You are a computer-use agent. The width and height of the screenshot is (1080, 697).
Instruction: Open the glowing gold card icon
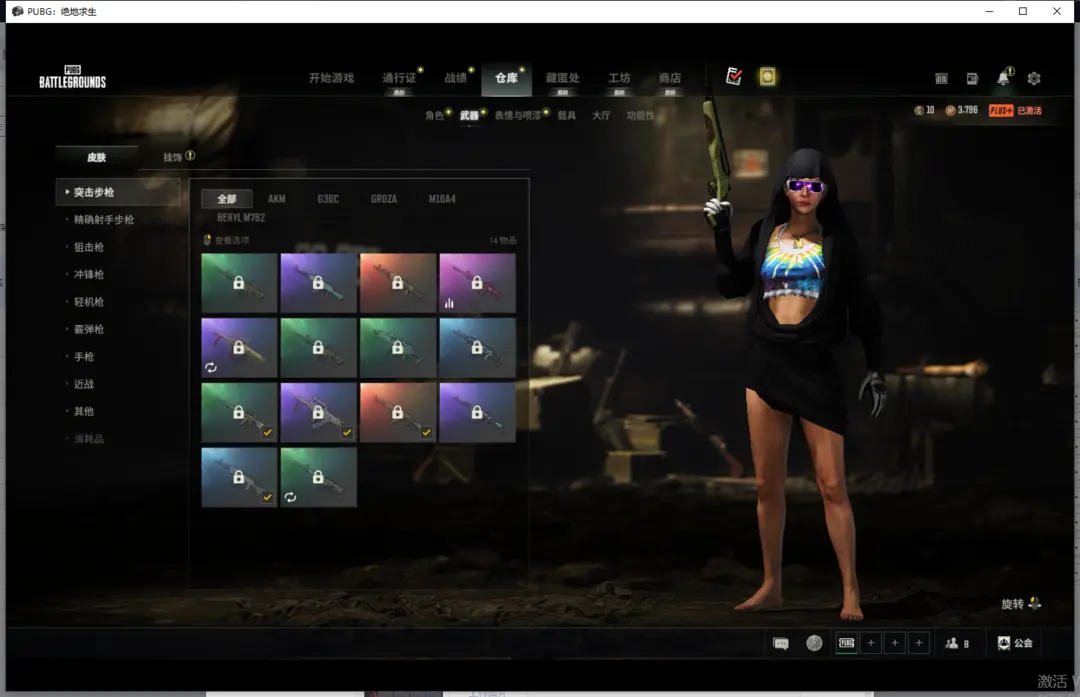(767, 76)
